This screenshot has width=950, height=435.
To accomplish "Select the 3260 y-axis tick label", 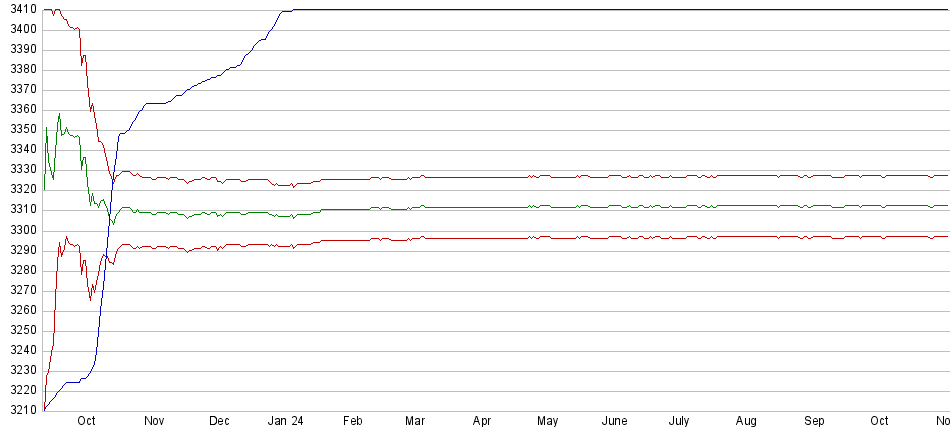I will [x=19, y=310].
